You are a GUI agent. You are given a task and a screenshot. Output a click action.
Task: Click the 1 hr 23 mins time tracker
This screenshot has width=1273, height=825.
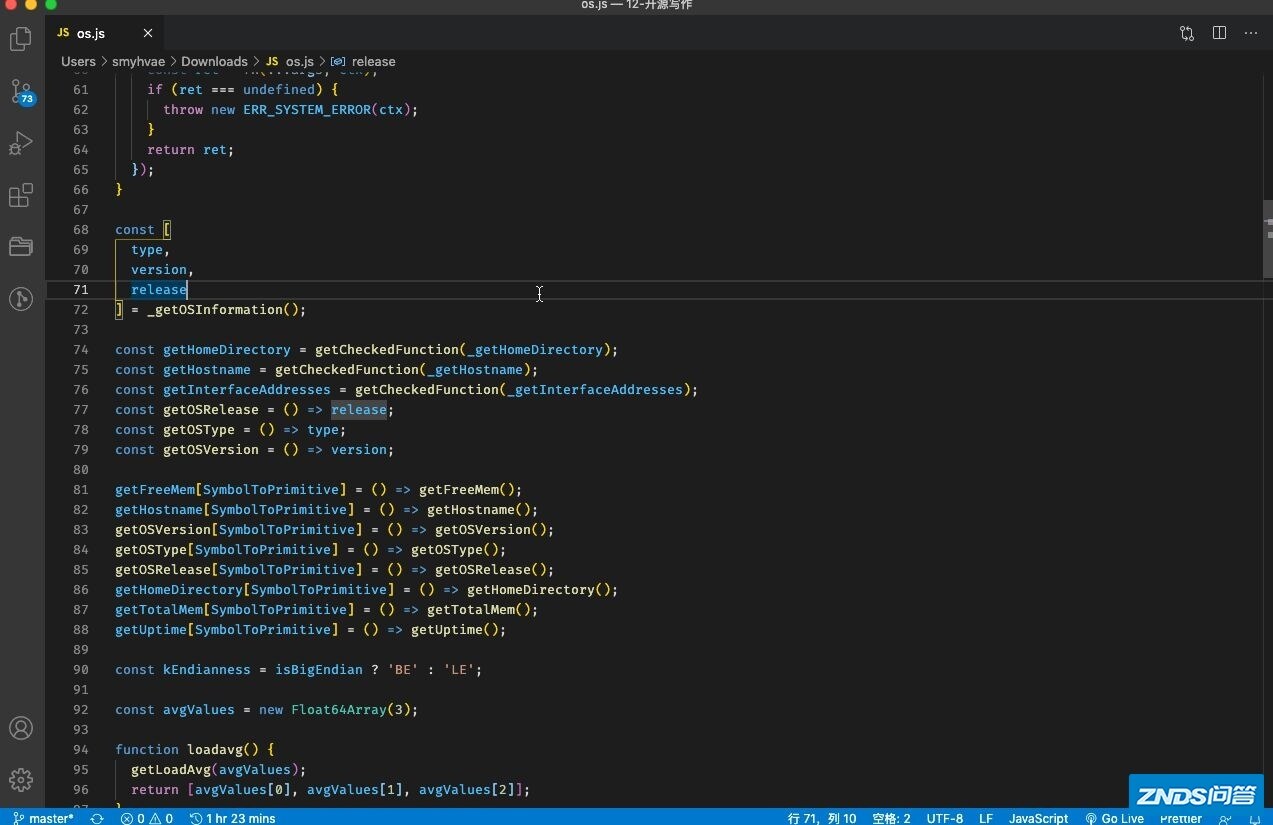point(232,818)
